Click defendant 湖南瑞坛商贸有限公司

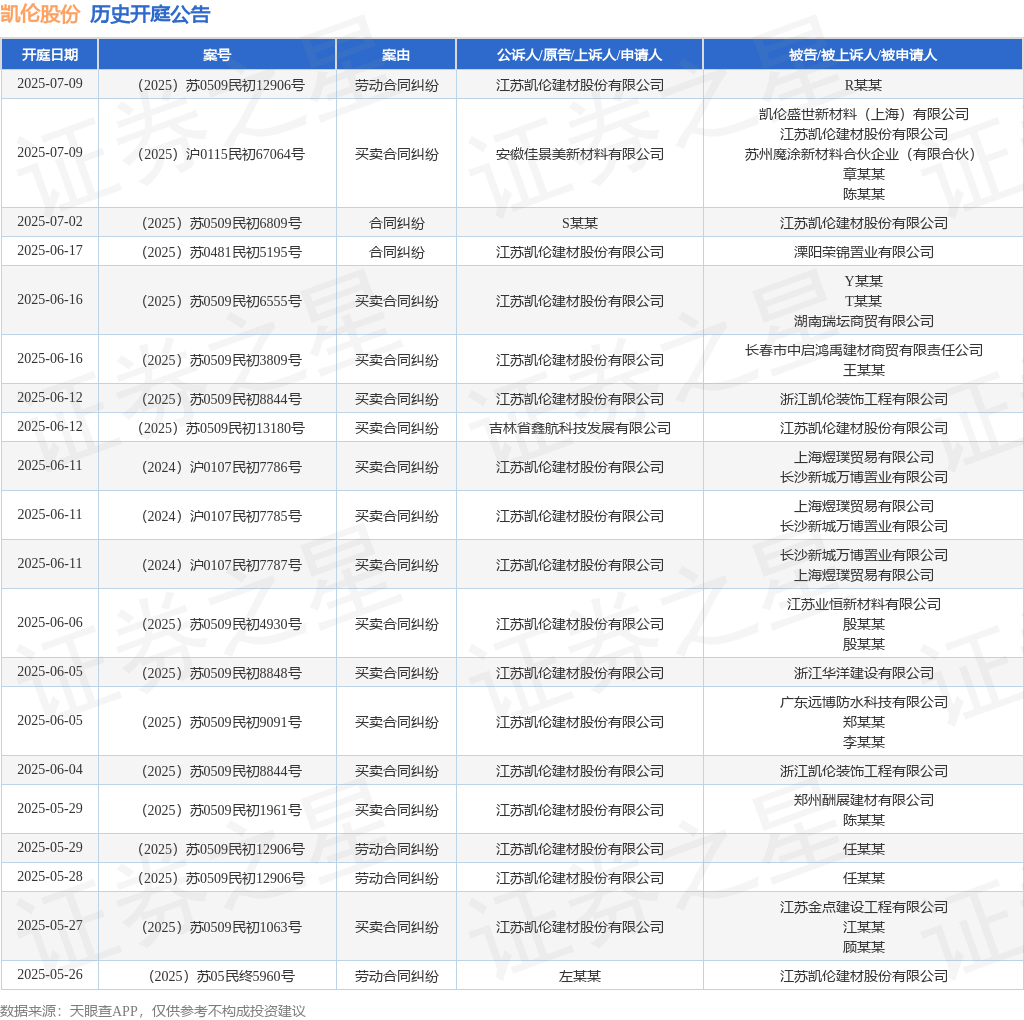pos(863,321)
